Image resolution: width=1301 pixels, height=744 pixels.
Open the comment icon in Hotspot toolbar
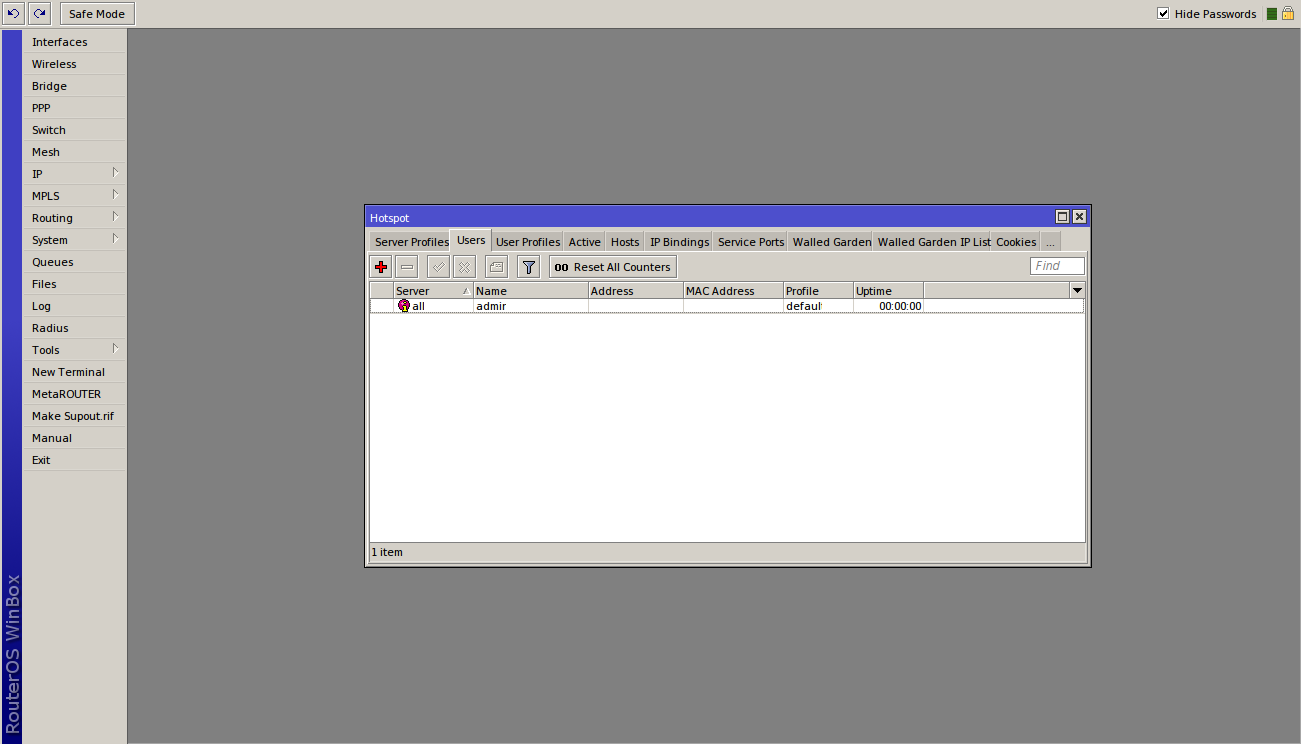(496, 267)
